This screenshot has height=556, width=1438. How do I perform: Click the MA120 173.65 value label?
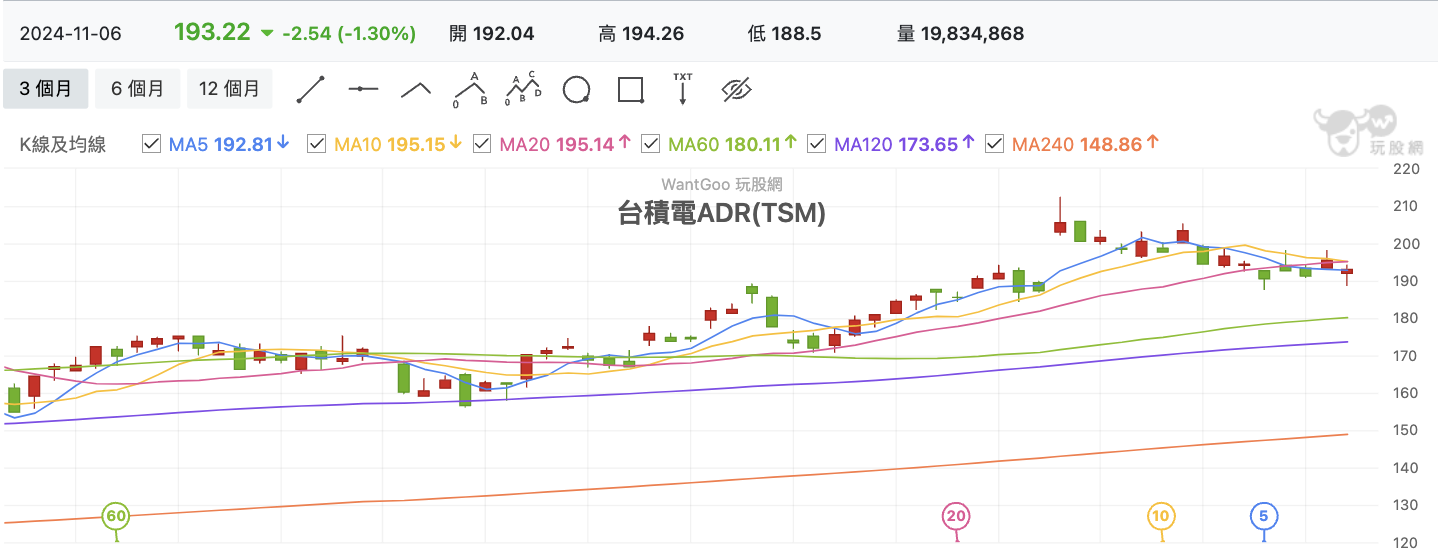[904, 144]
